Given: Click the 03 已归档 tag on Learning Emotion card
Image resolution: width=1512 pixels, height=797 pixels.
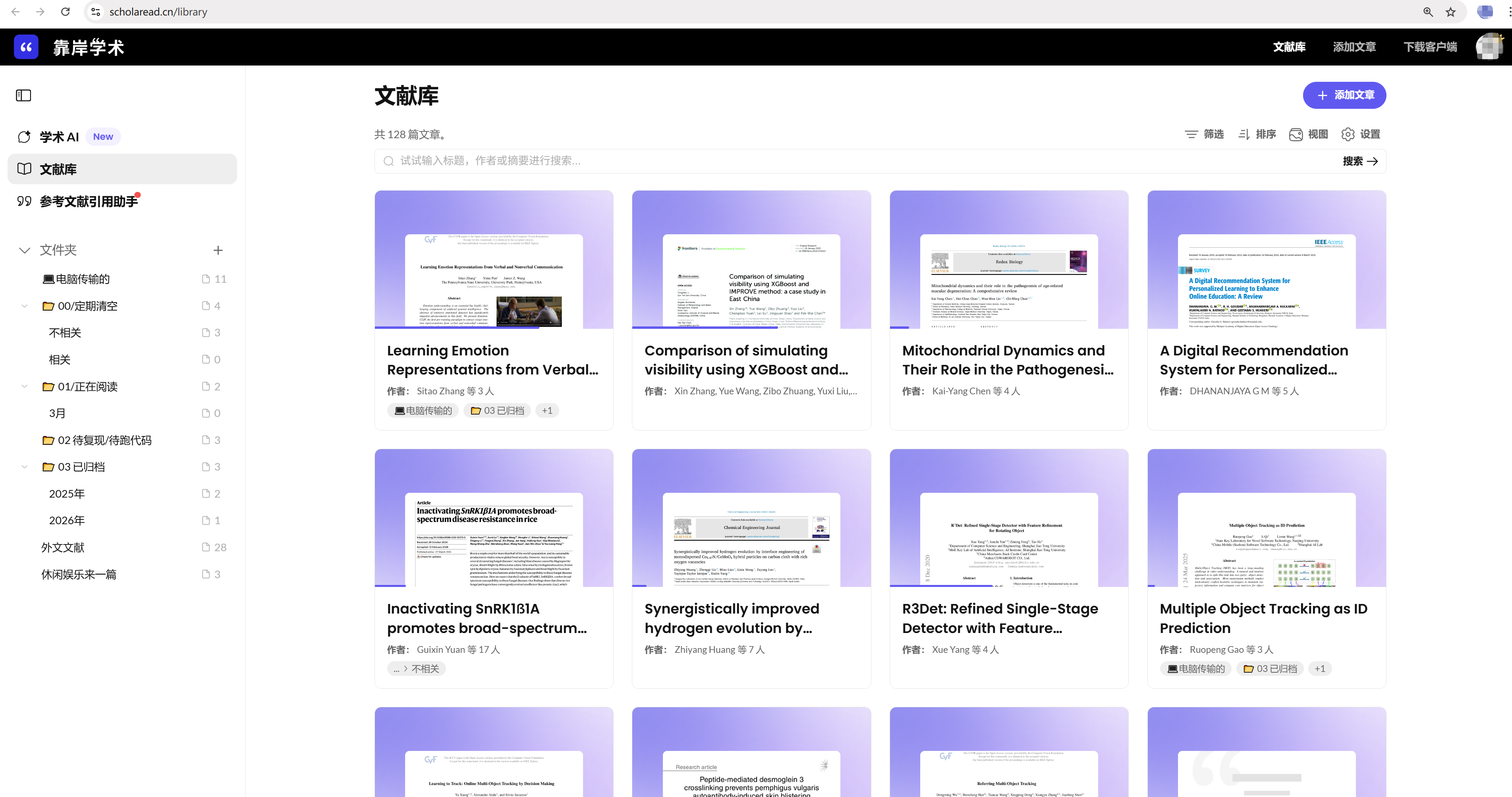Looking at the screenshot, I should tap(497, 410).
